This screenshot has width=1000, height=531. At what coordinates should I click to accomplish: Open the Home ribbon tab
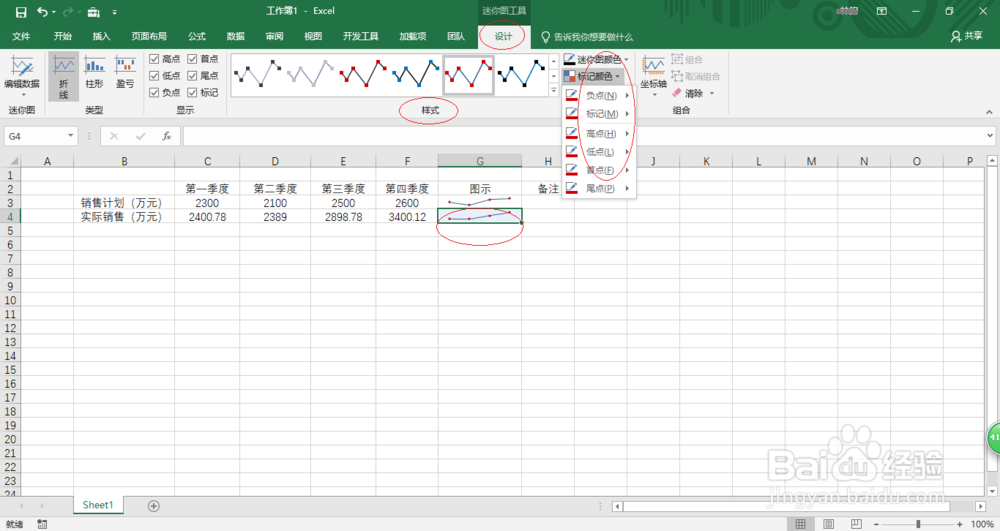[x=62, y=36]
